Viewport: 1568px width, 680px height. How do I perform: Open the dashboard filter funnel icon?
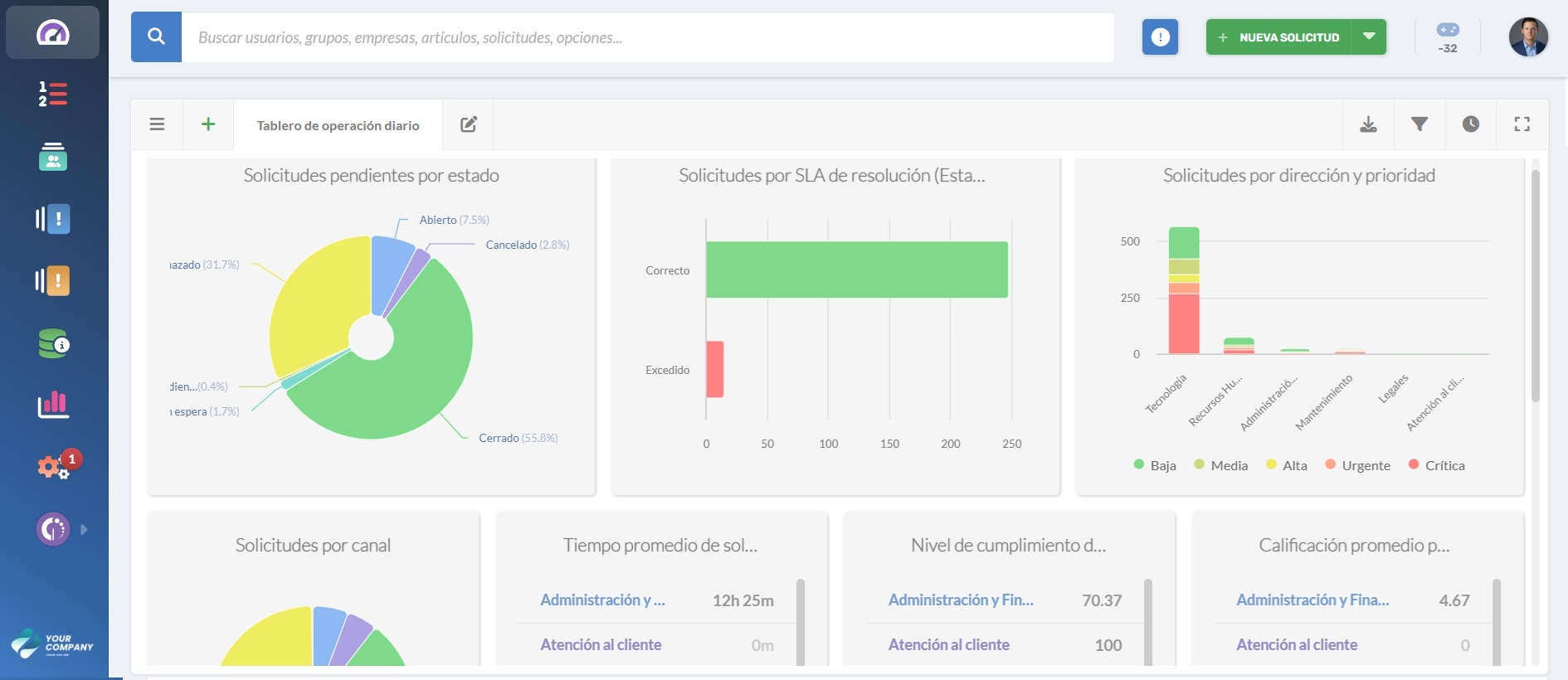pyautogui.click(x=1419, y=124)
